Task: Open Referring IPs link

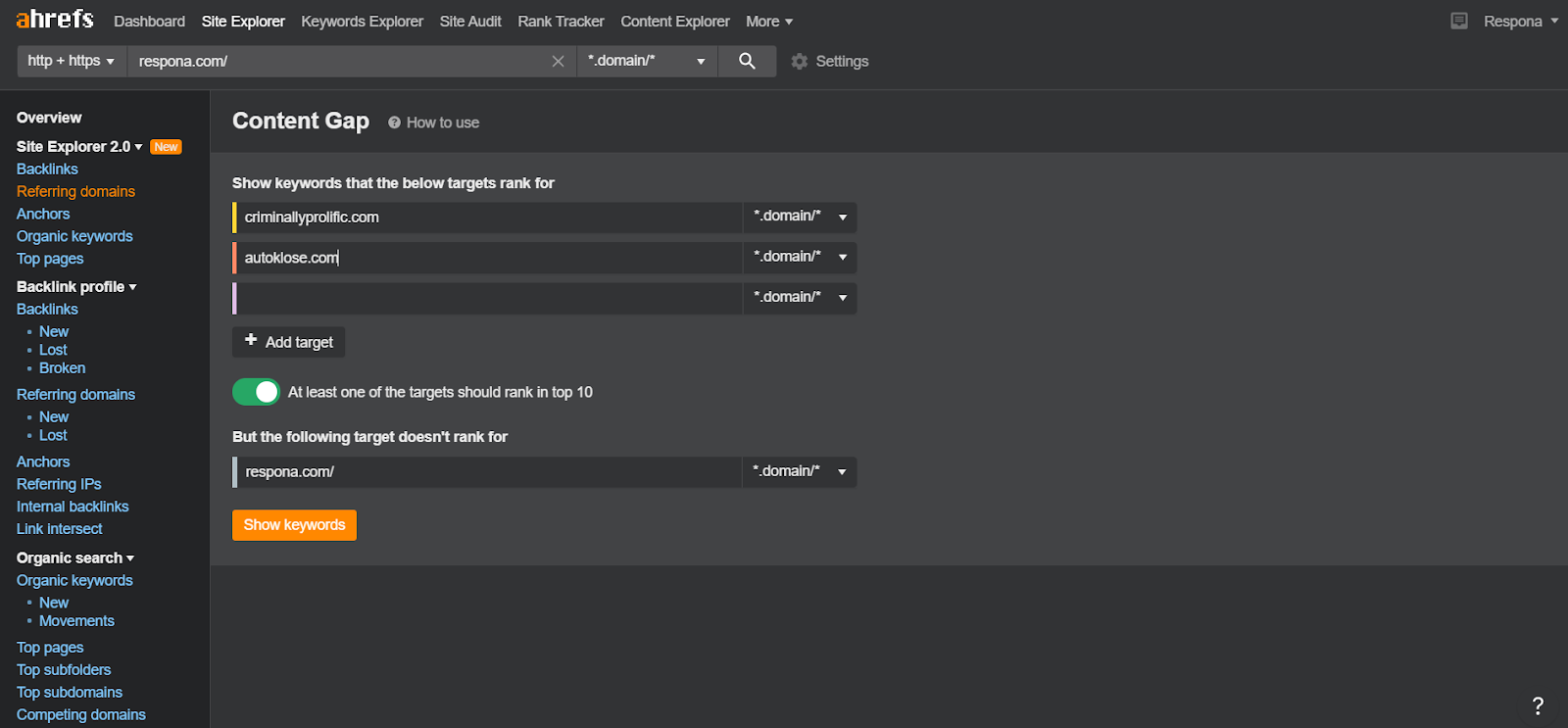Action: 59,484
